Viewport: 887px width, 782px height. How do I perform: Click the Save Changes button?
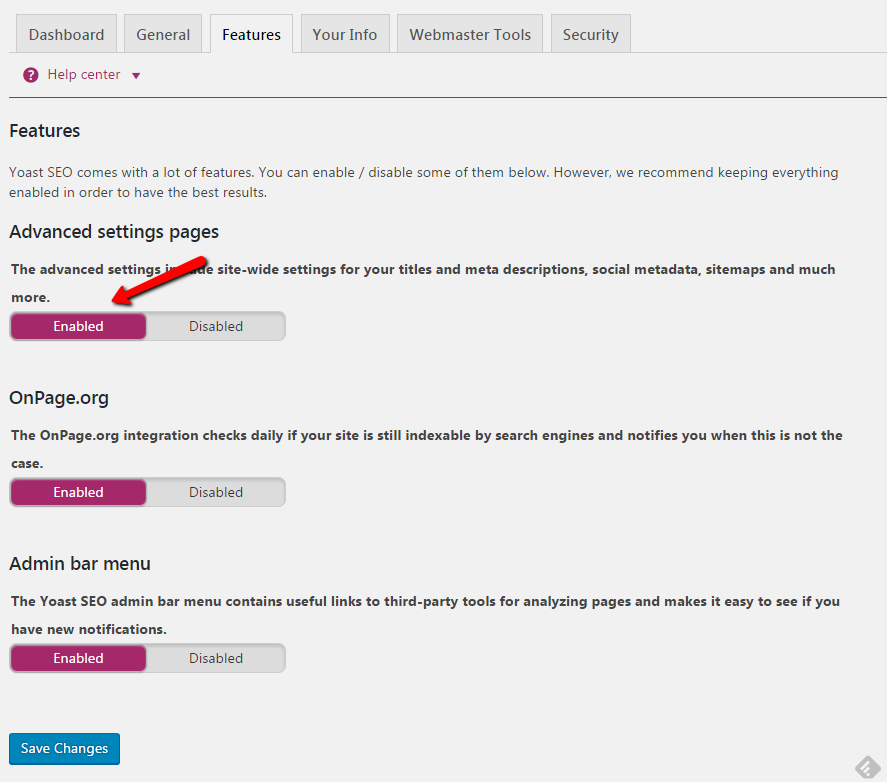64,748
